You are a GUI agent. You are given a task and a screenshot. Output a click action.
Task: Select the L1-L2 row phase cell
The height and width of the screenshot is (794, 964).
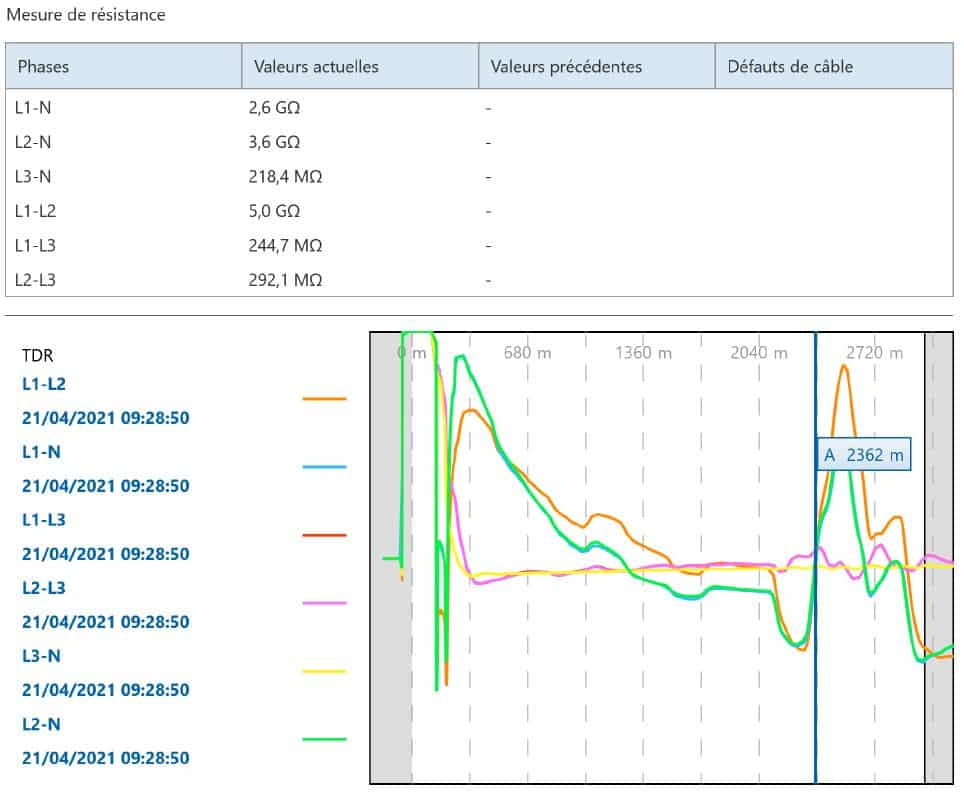coord(37,211)
